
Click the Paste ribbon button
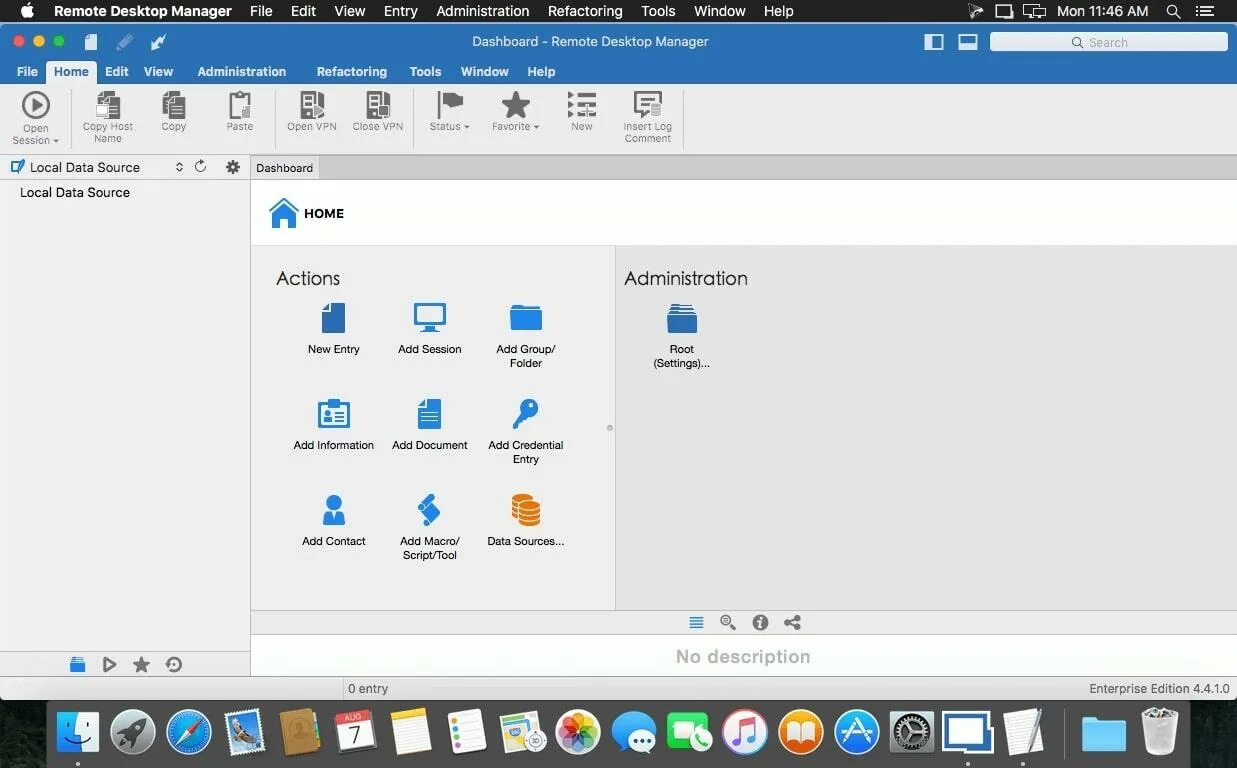tap(240, 112)
